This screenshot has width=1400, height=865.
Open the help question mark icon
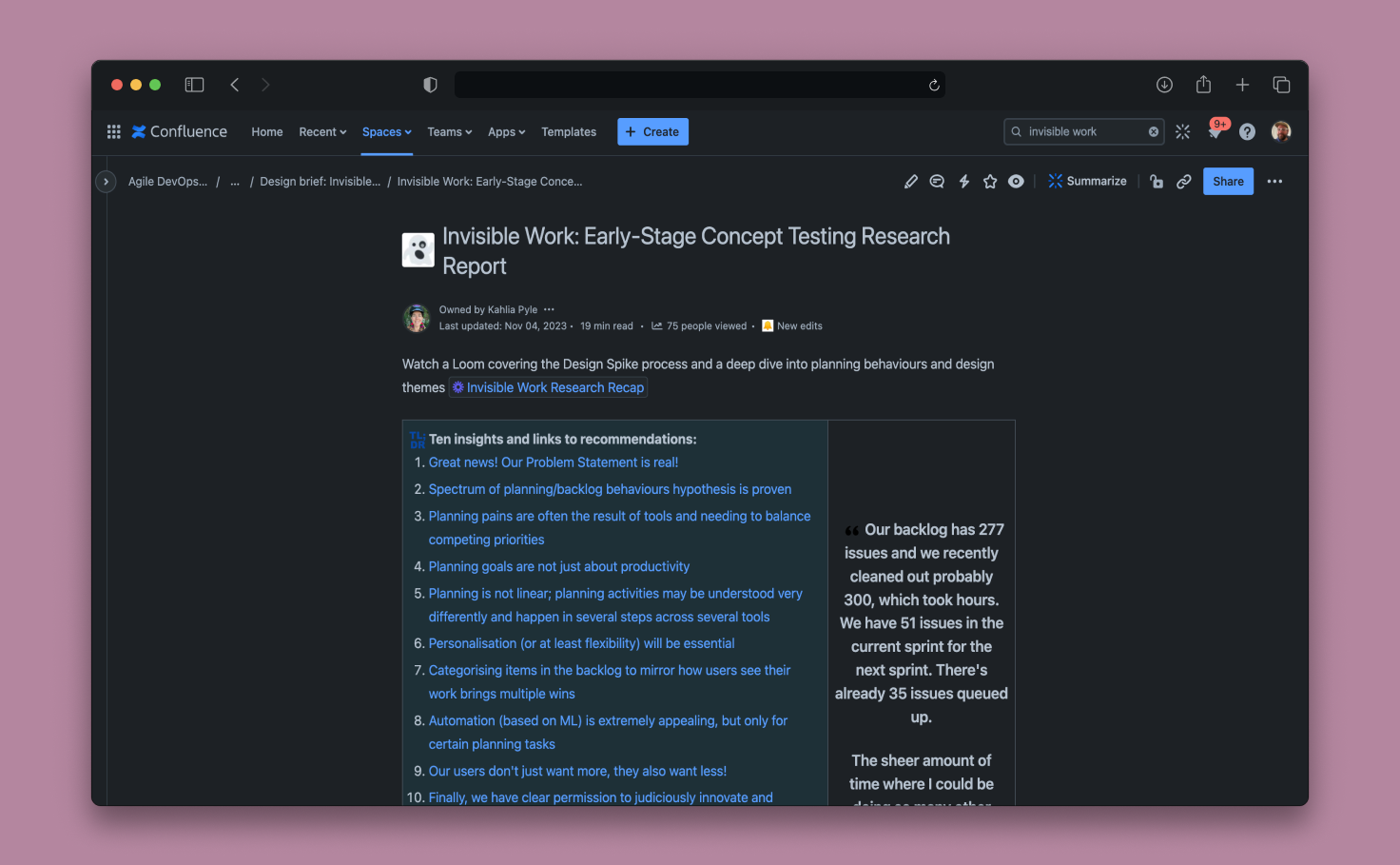tap(1247, 132)
